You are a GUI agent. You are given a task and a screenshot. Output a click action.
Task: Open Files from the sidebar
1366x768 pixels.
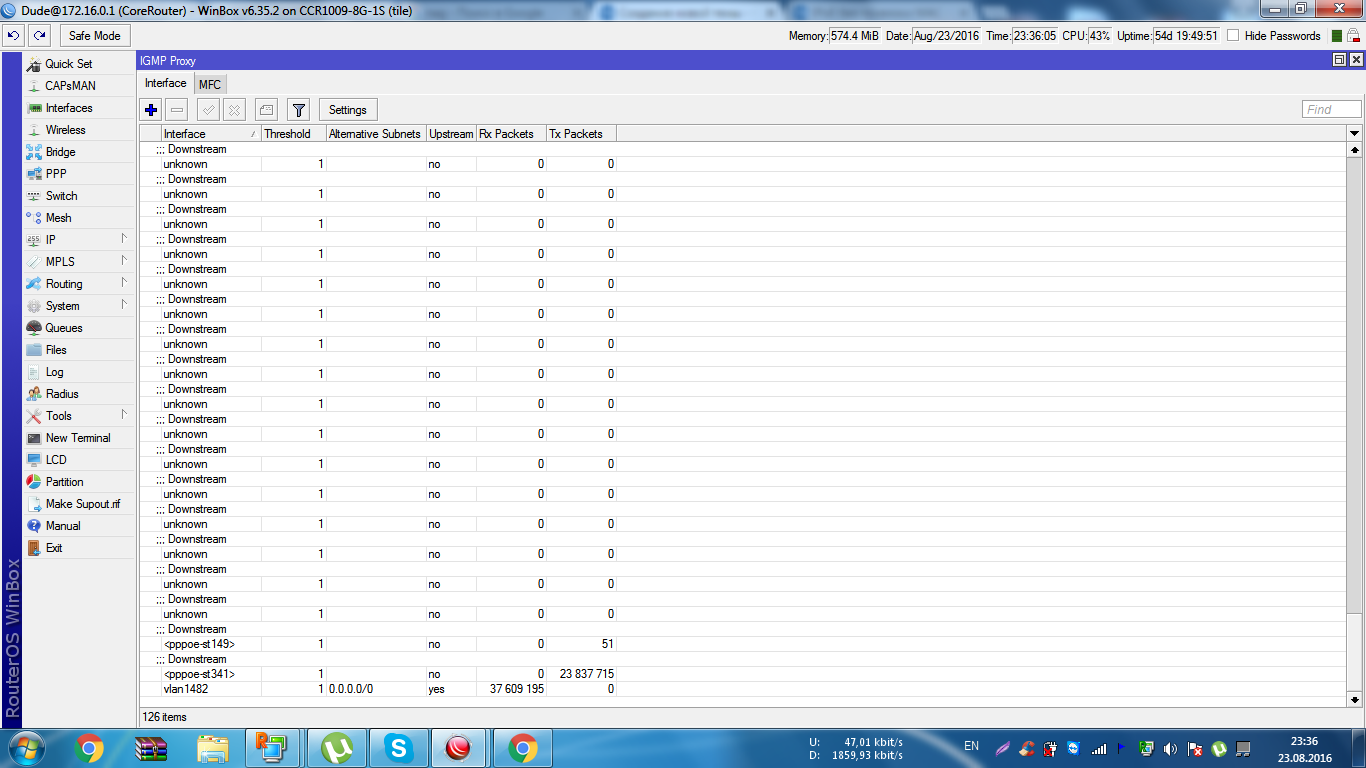pos(79,350)
